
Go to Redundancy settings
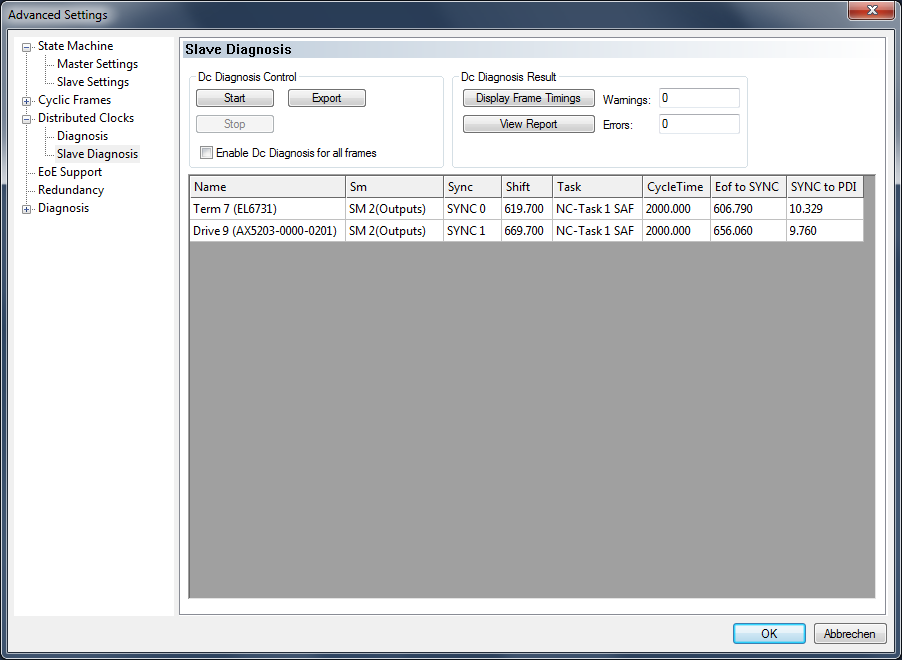click(70, 190)
